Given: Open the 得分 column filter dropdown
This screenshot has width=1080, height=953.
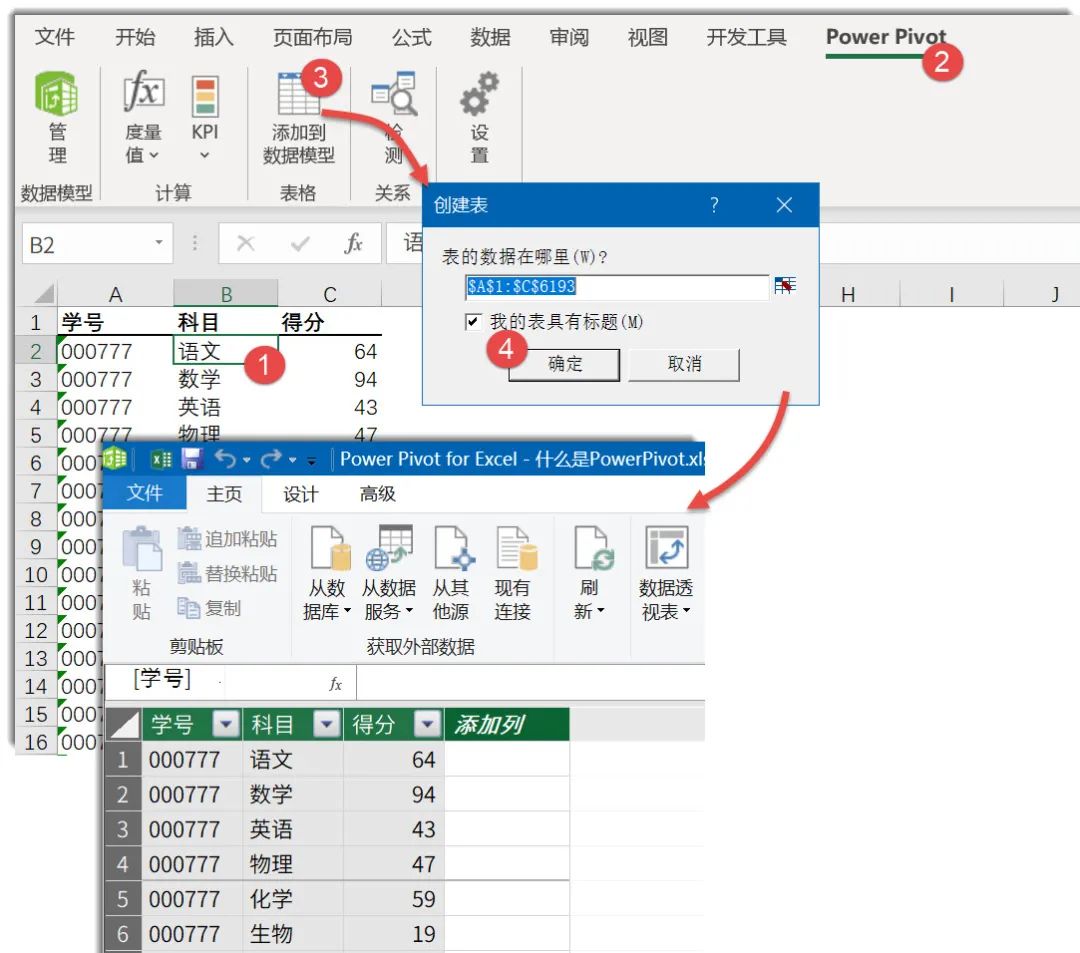Looking at the screenshot, I should tap(427, 724).
